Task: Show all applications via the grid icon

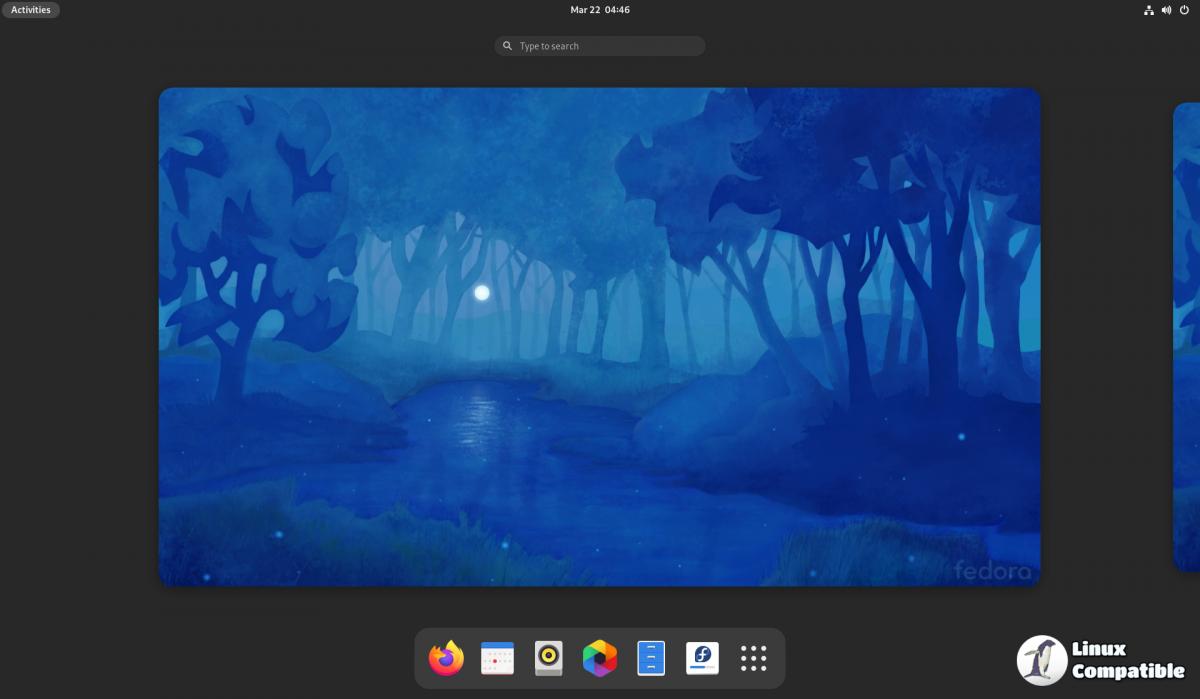Action: (753, 658)
